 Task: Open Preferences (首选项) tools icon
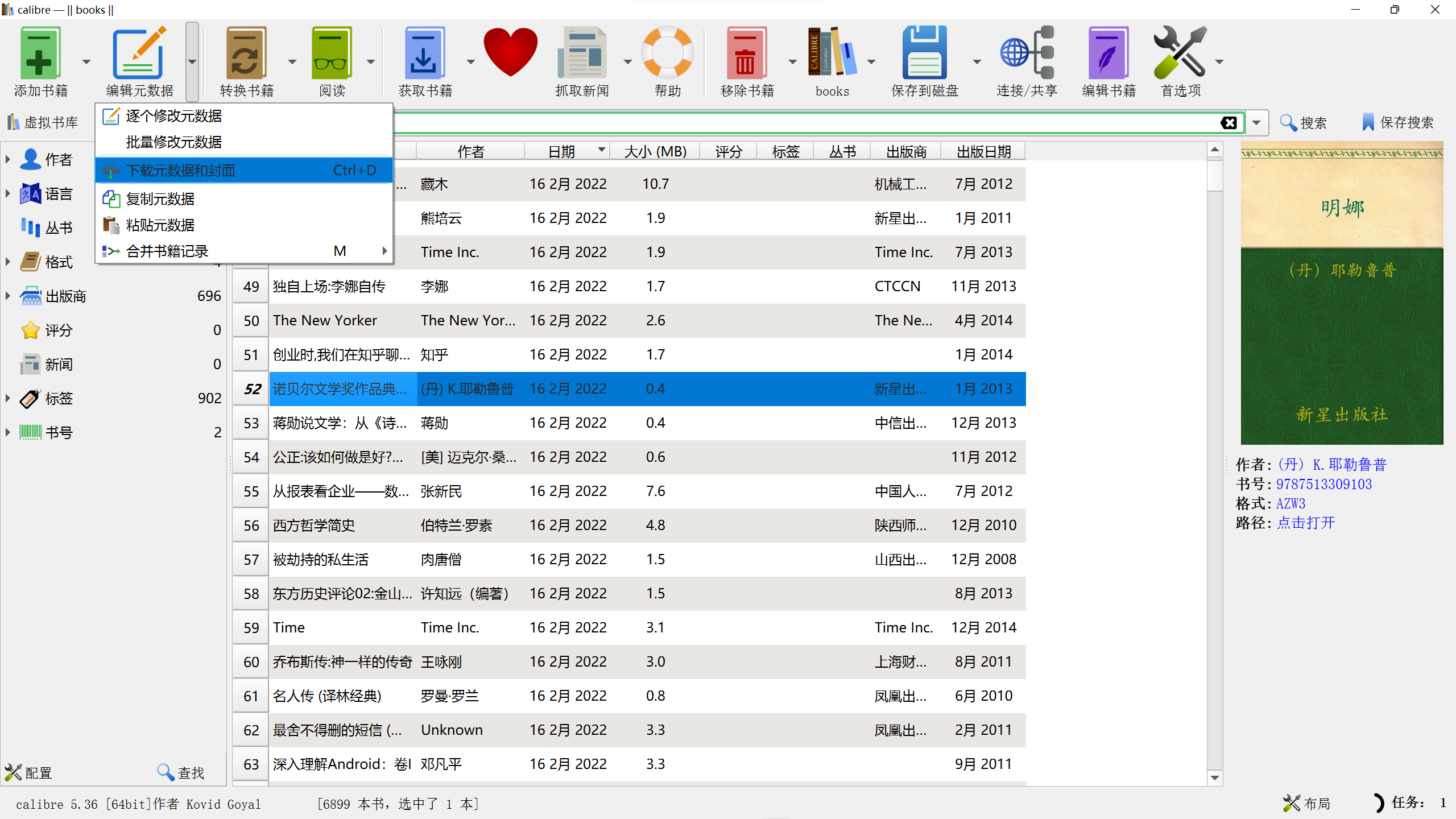(x=1180, y=53)
